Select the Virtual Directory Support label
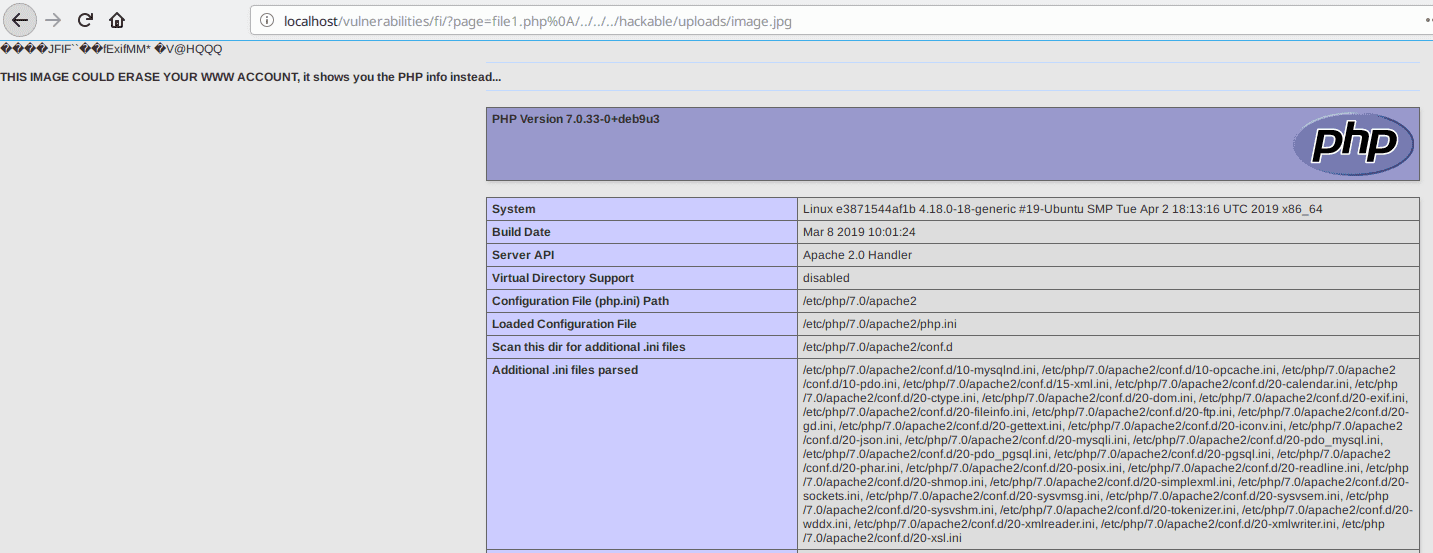 (562, 278)
